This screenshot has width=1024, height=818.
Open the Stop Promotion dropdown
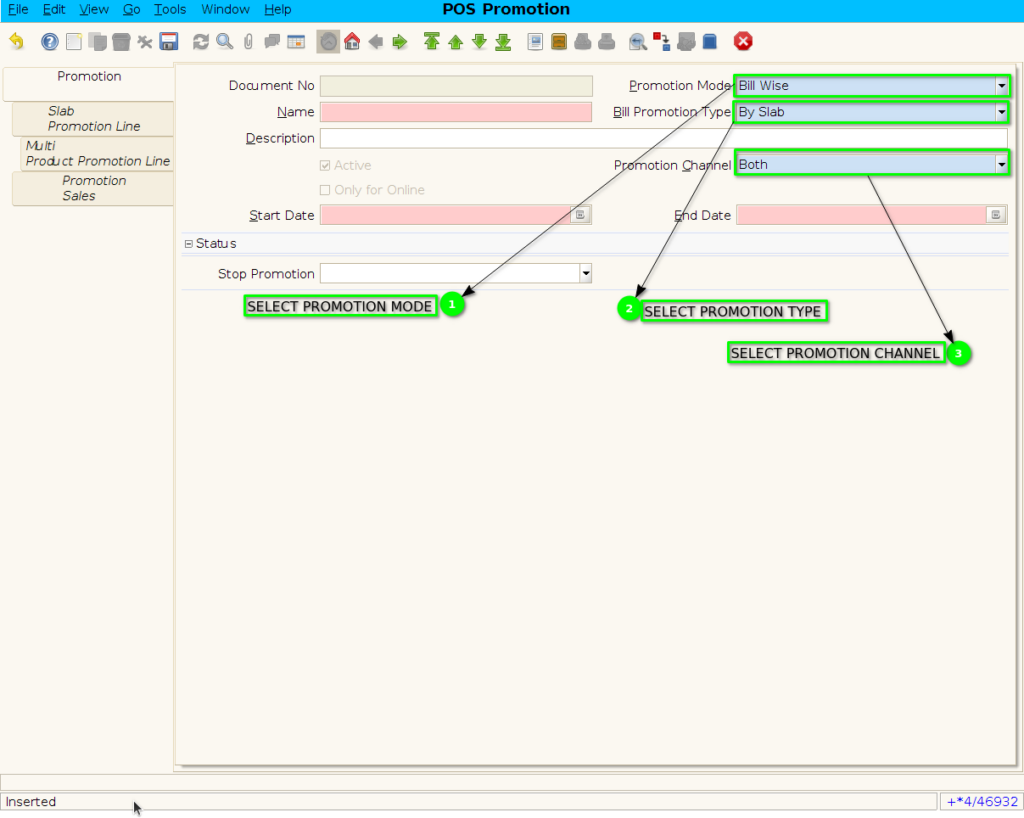[586, 274]
